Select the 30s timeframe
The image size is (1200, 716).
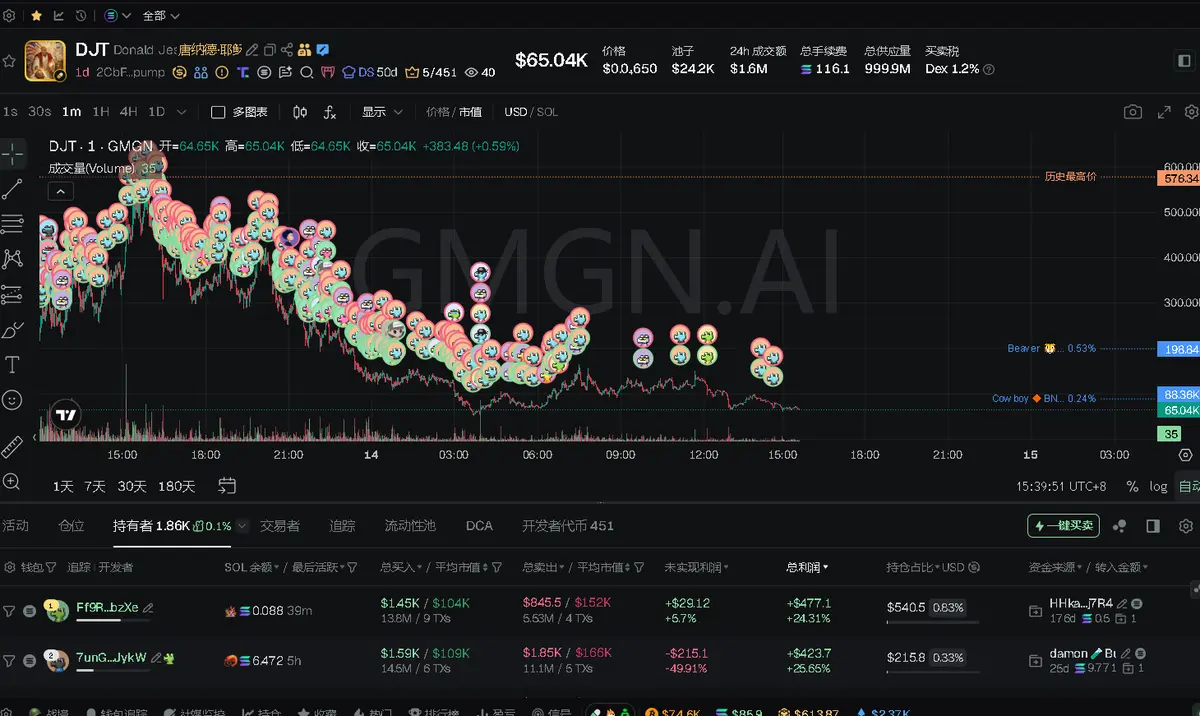click(40, 112)
